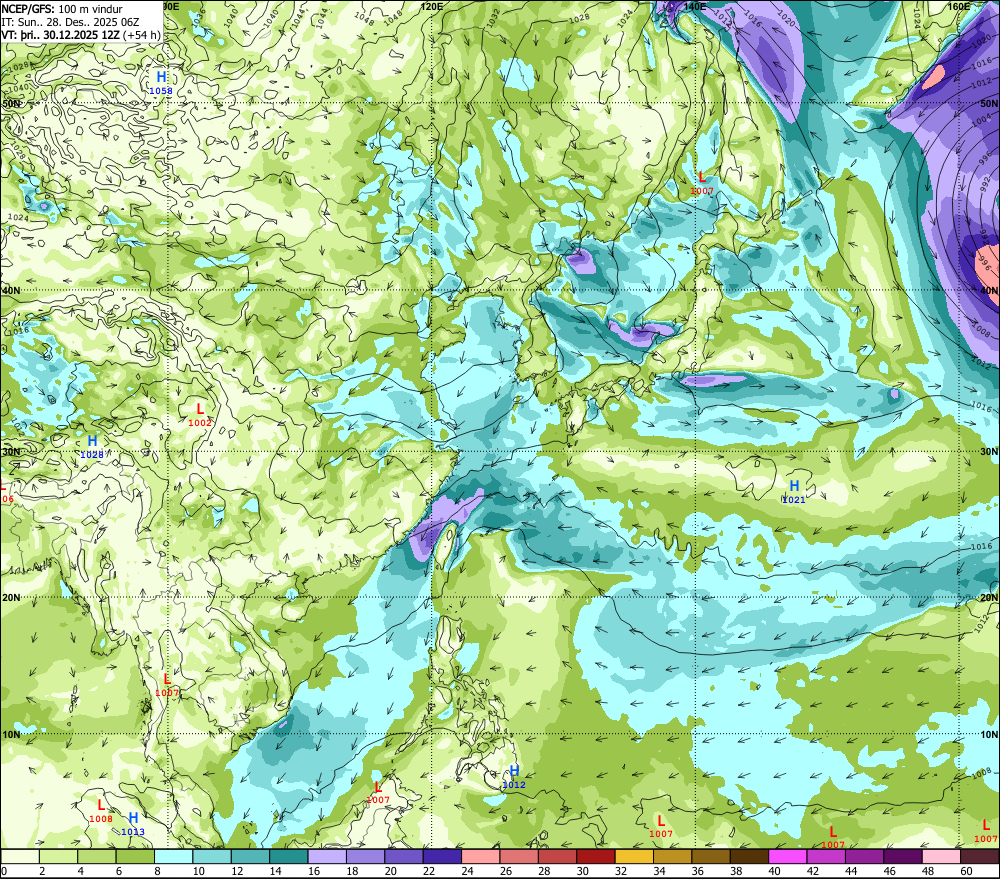
Task: Click the L 1002 low pressure marker
Action: click(200, 415)
